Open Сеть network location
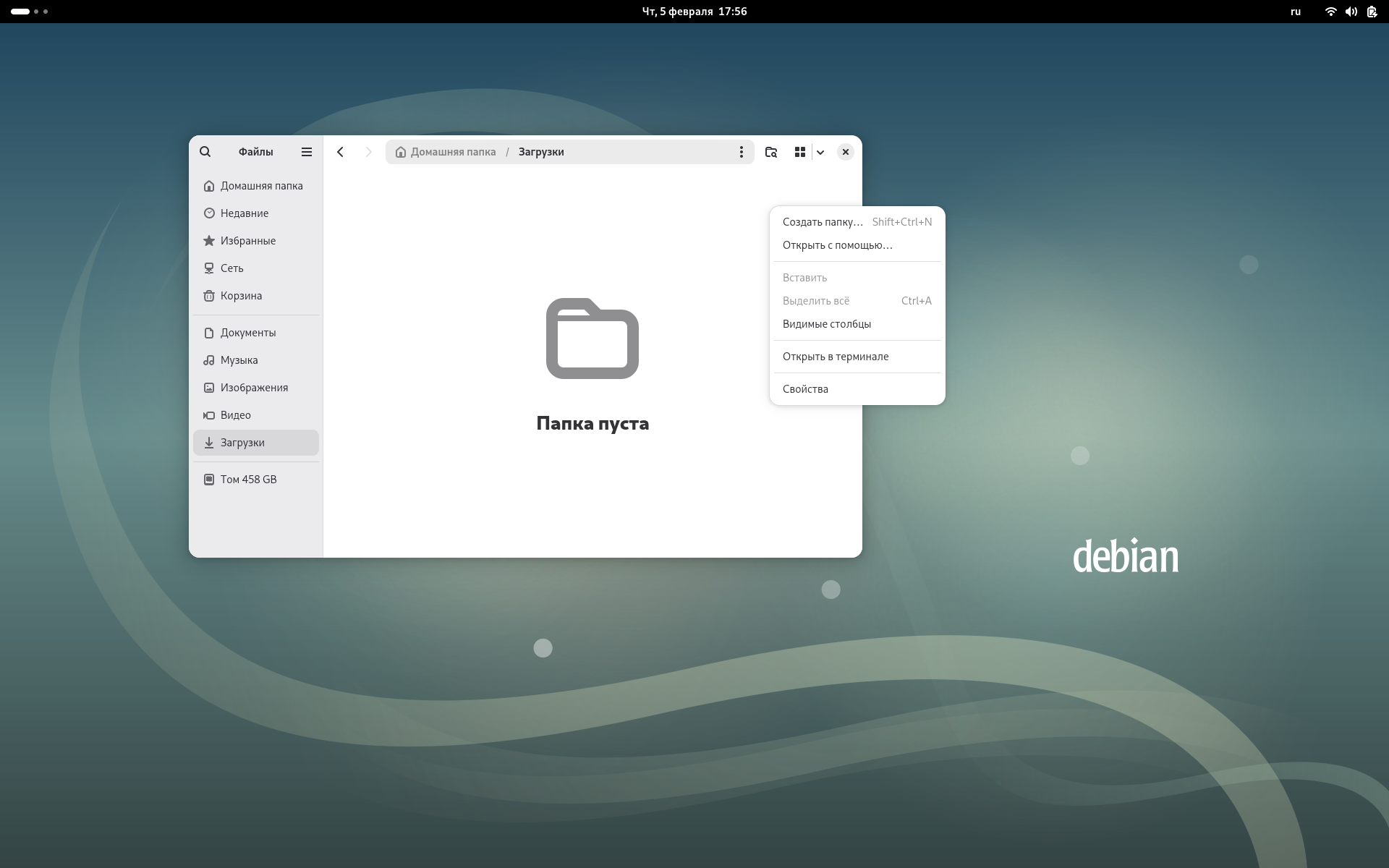 231,268
